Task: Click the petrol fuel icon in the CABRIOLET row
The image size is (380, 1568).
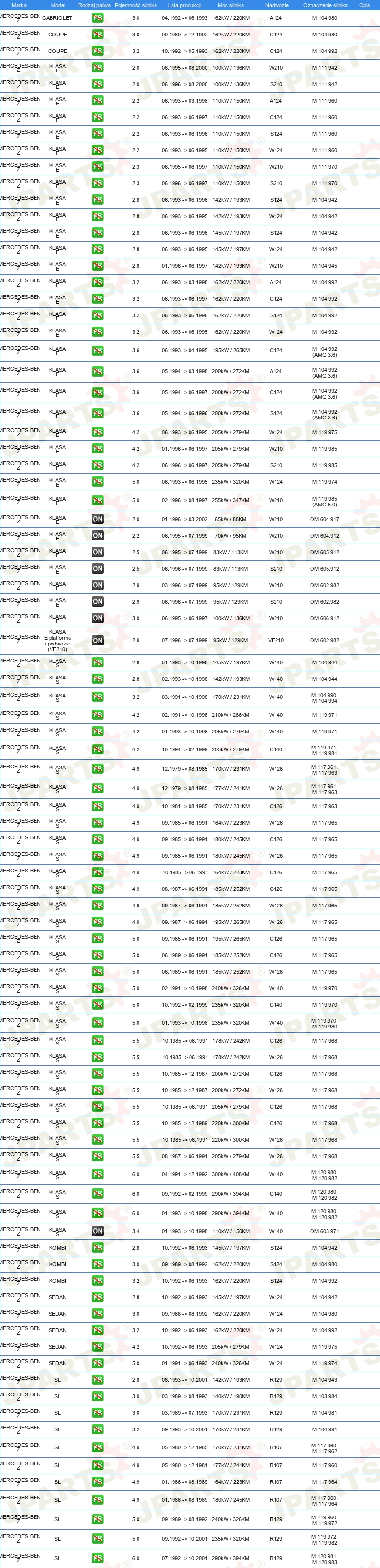Action: click(x=98, y=18)
